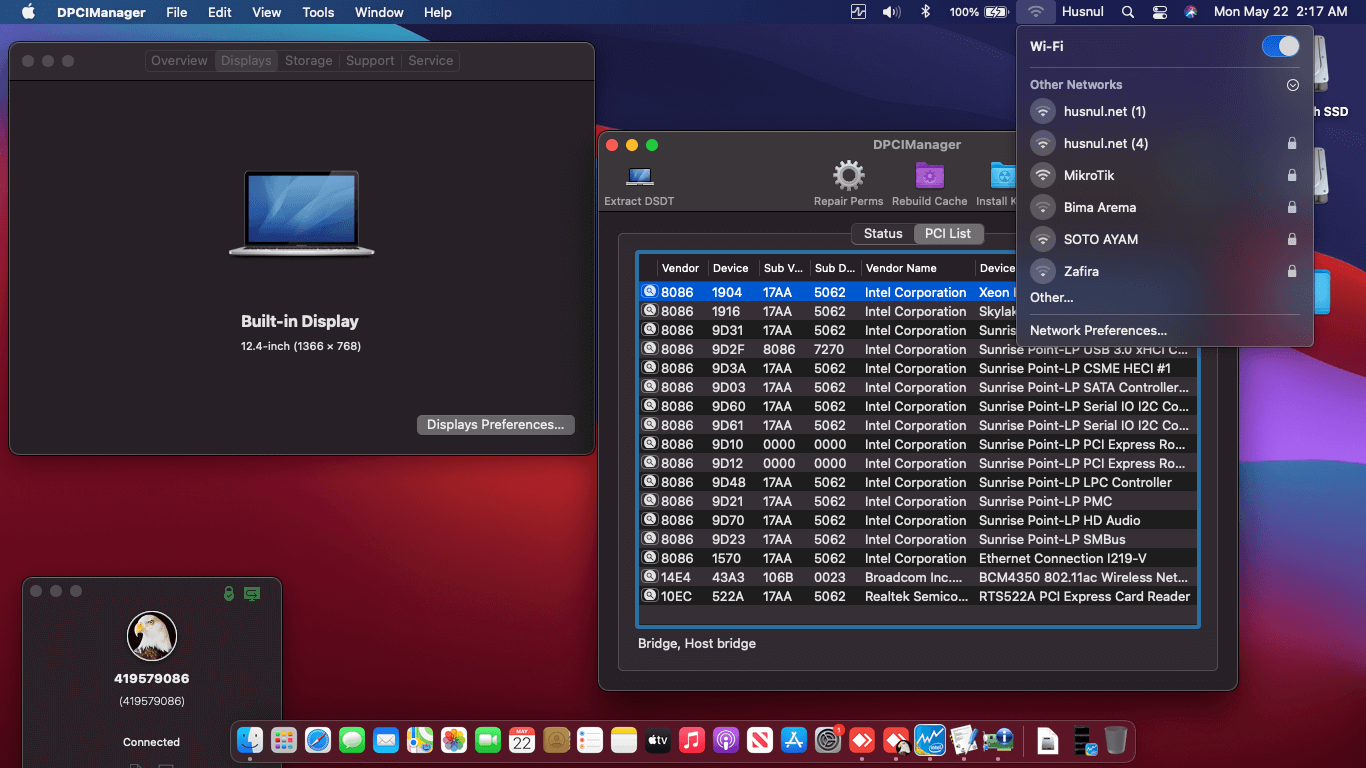1366x768 pixels.
Task: Open Safari in the dock
Action: [318, 740]
